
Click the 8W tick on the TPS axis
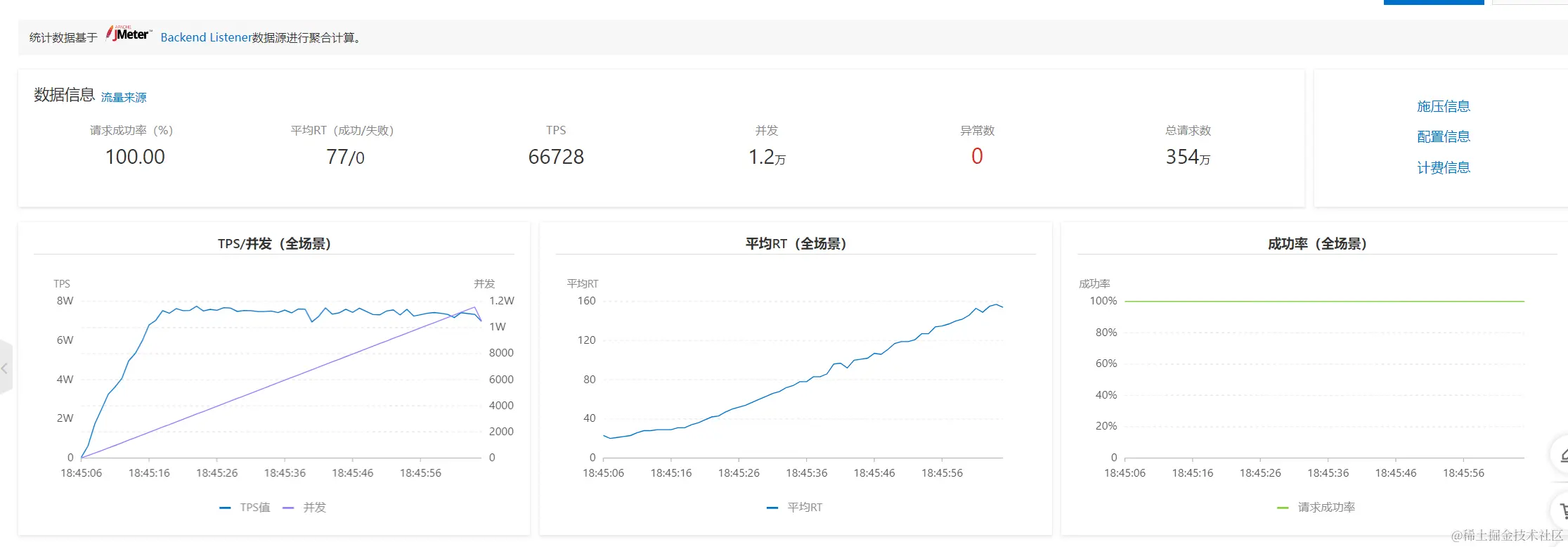click(65, 301)
